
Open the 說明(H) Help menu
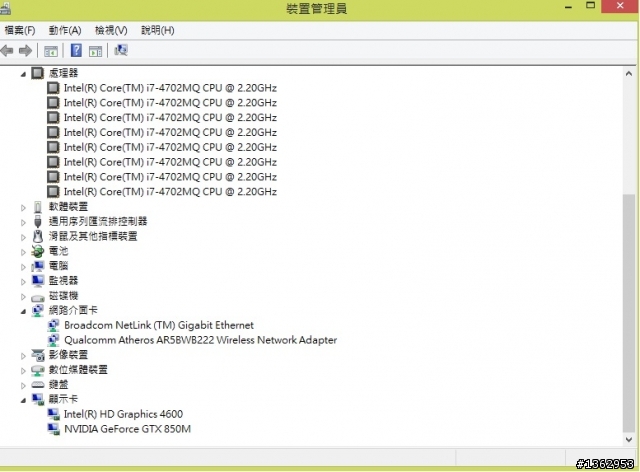[158, 30]
